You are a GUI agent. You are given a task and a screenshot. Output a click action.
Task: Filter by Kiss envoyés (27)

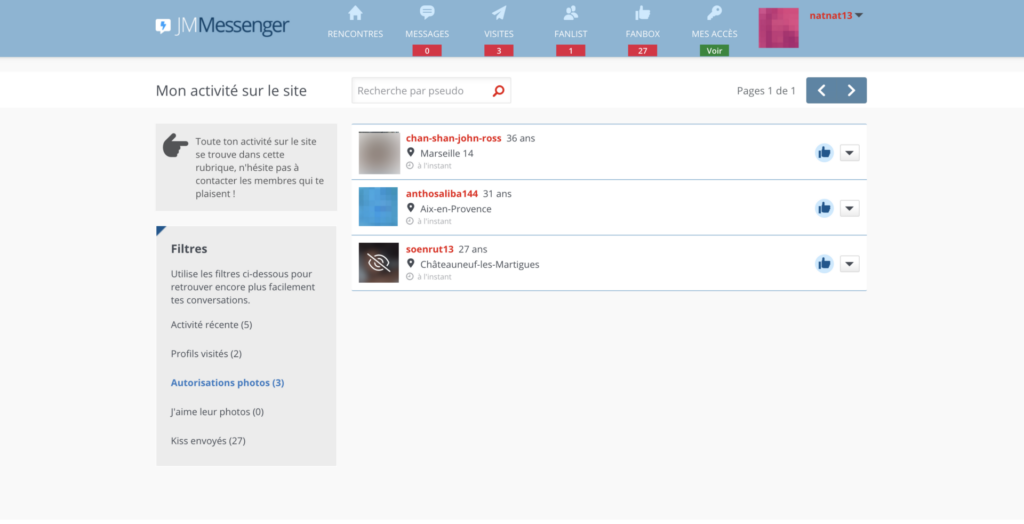[x=208, y=441]
